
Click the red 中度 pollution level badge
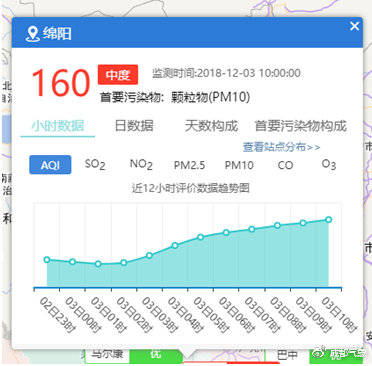118,74
